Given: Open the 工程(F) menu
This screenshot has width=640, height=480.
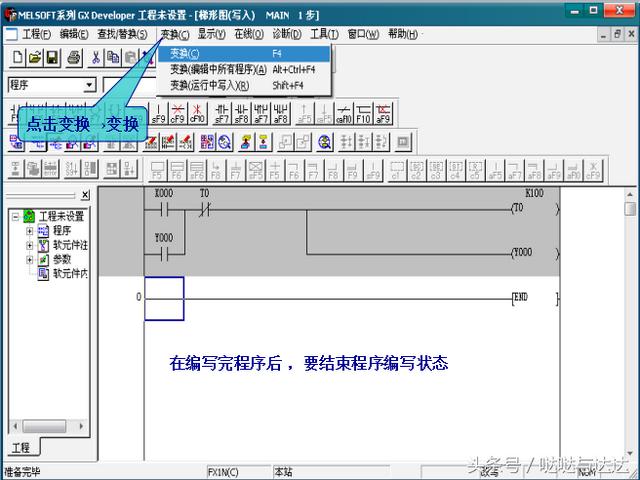Looking at the screenshot, I should pos(36,34).
